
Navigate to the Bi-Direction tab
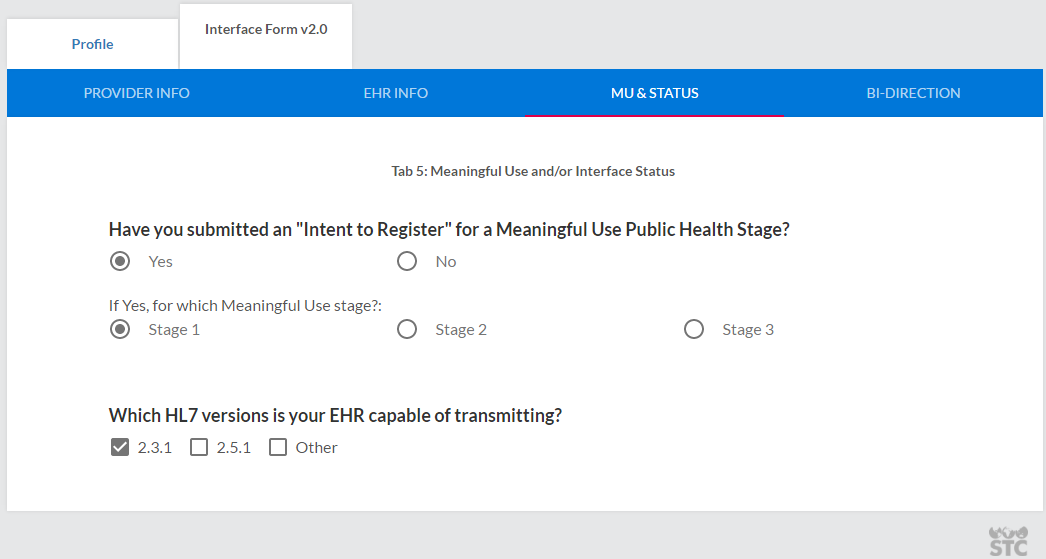913,93
